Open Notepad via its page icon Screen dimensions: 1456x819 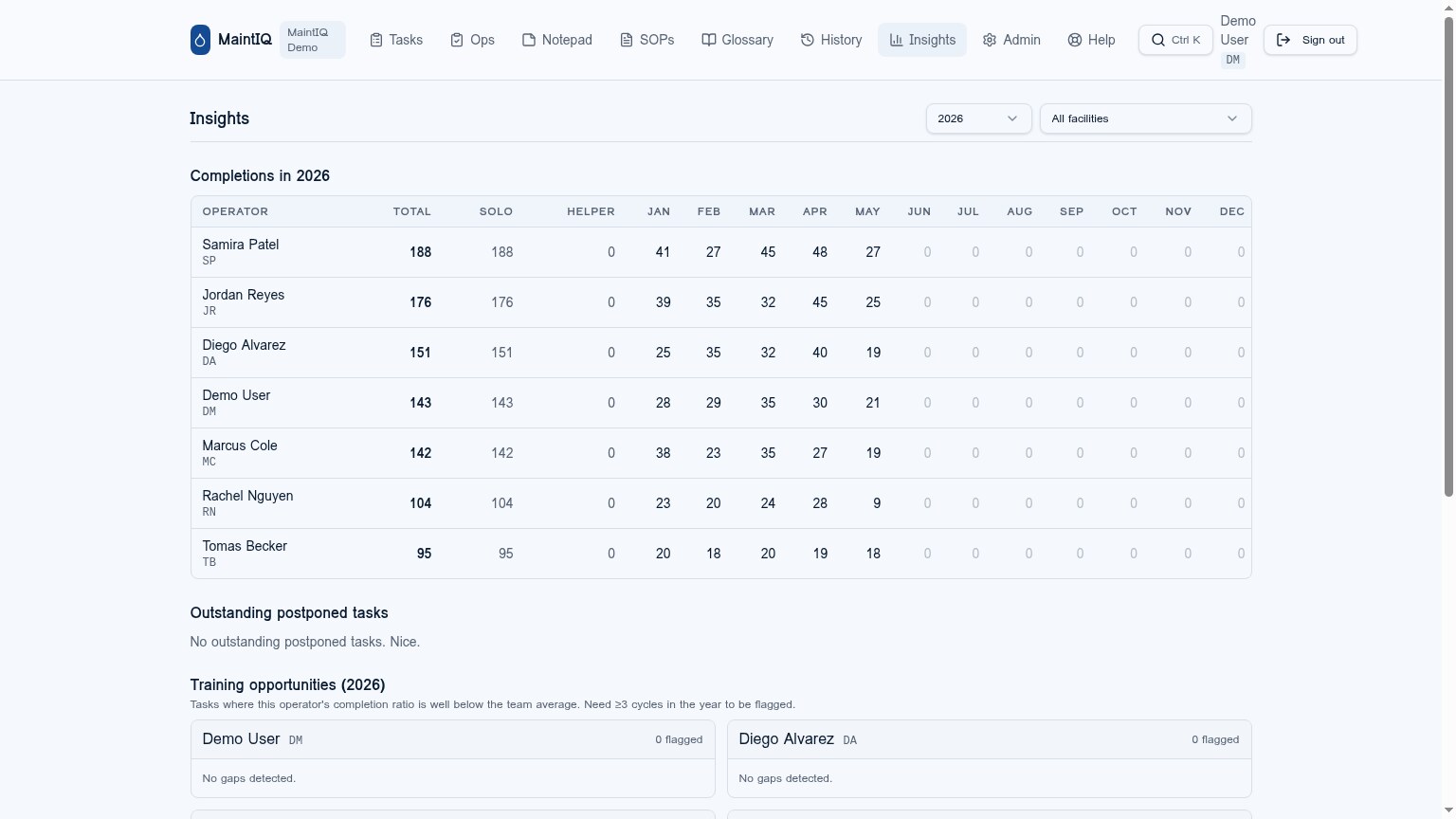tap(529, 40)
